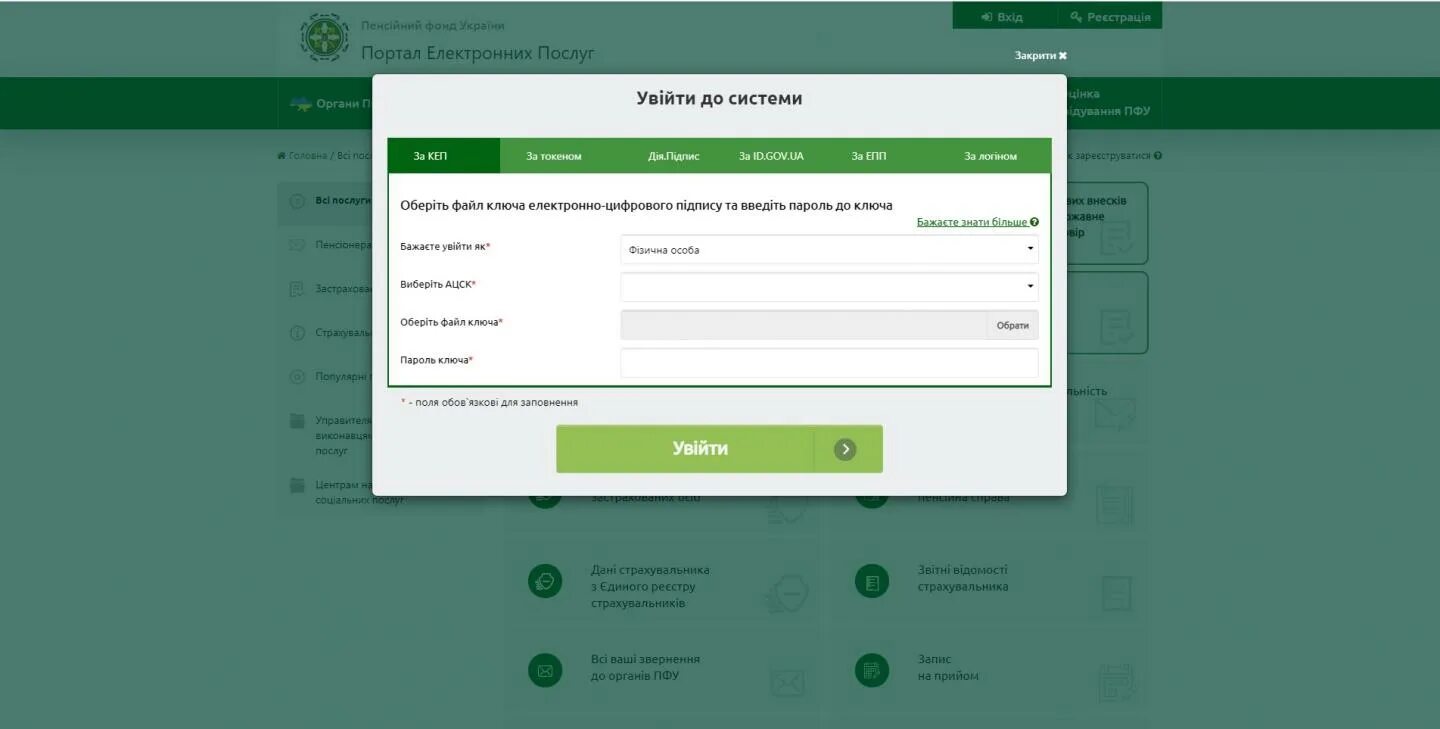Click the Пенсіонера sidebar envelope icon
Viewport: 1440px width, 729px height.
[297, 245]
